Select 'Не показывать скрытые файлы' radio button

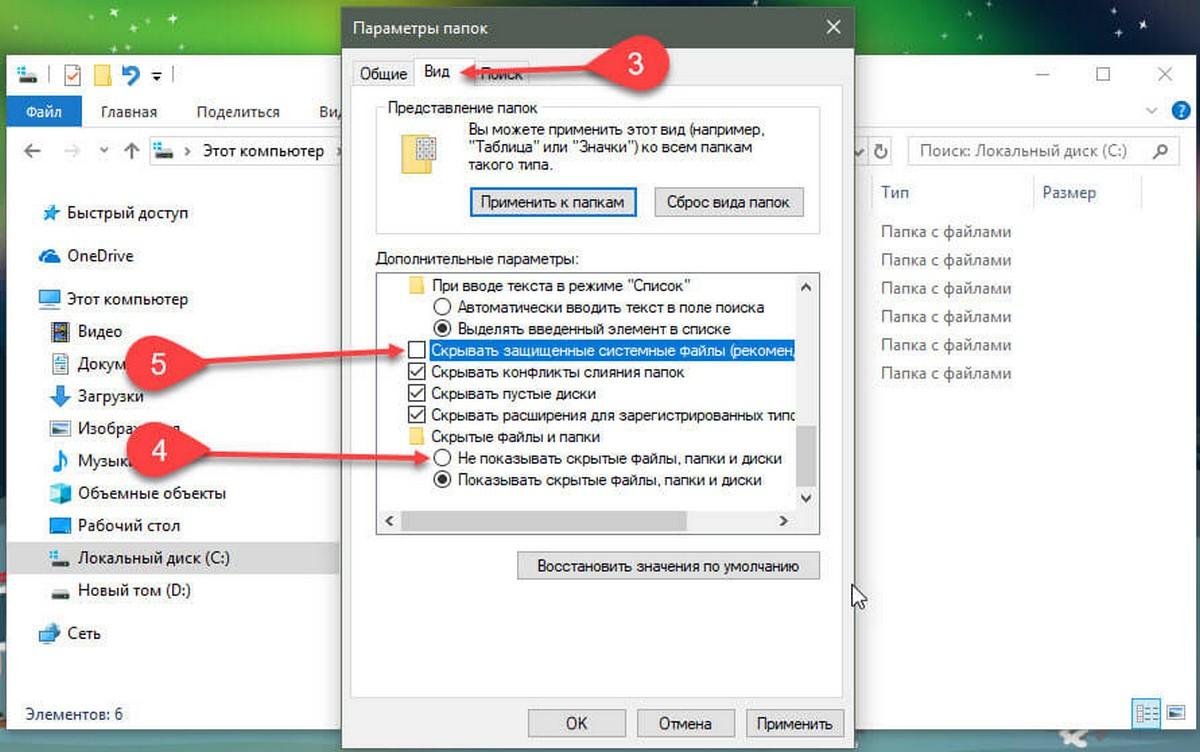tap(442, 458)
